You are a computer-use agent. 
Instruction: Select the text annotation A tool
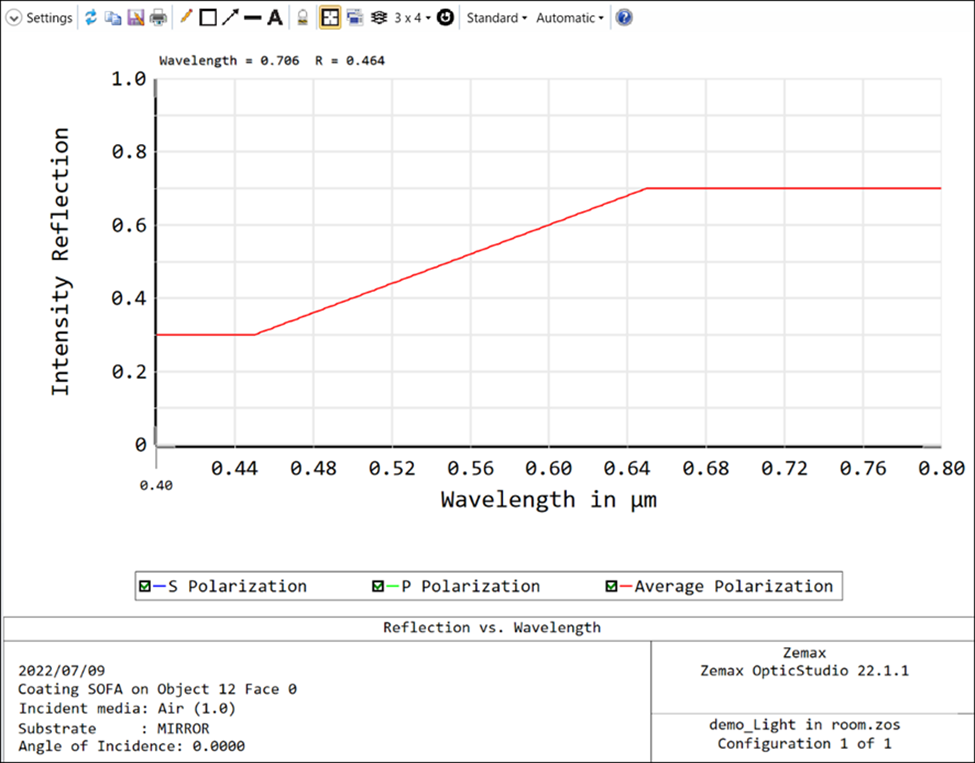(x=275, y=17)
